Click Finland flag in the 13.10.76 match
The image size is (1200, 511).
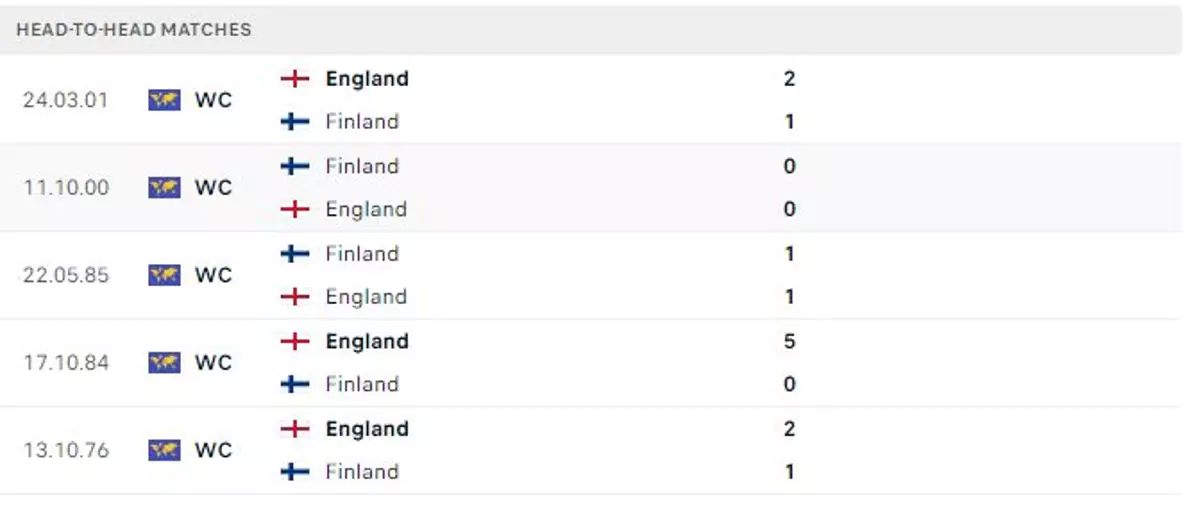(x=295, y=472)
